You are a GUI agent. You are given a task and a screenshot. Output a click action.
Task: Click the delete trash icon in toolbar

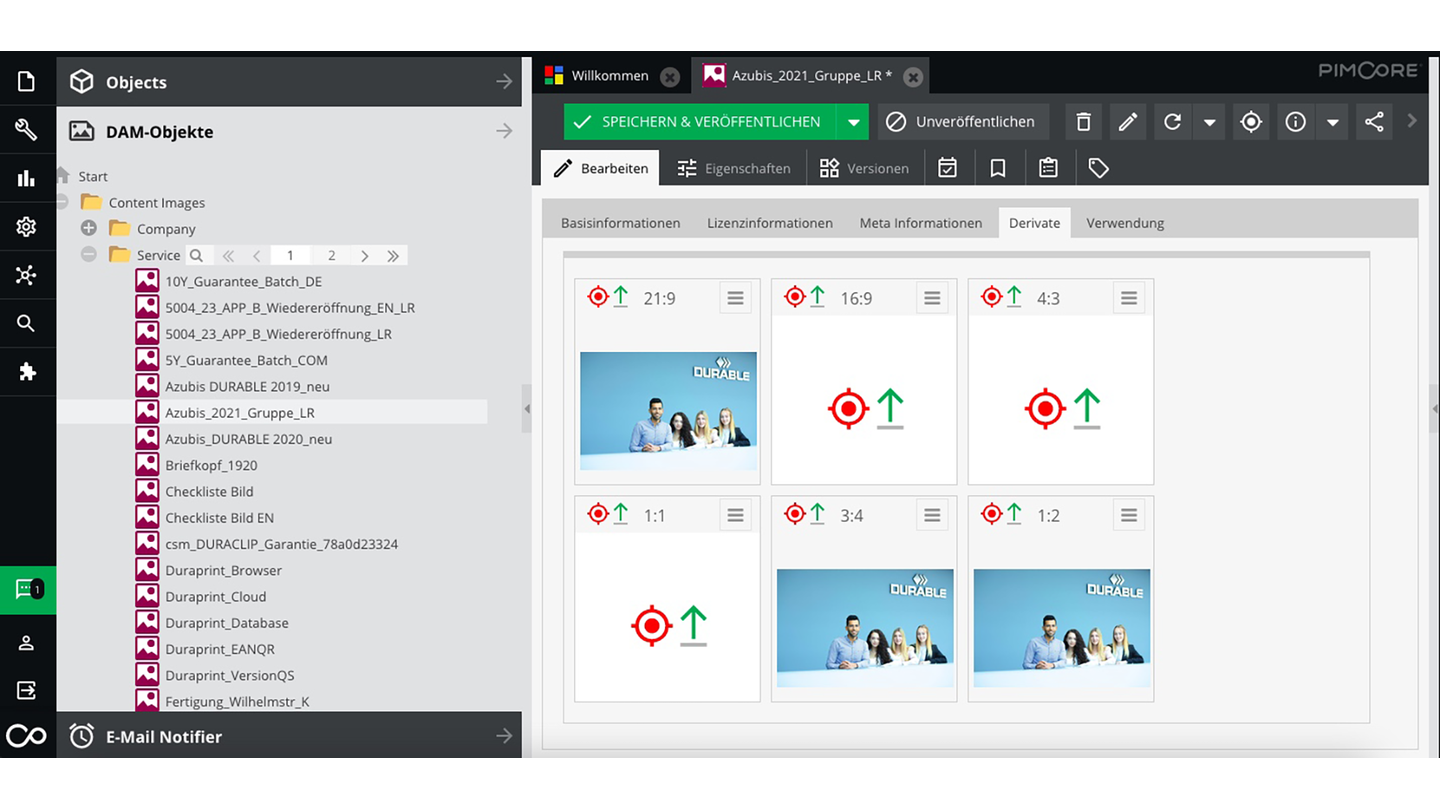pyautogui.click(x=1083, y=122)
